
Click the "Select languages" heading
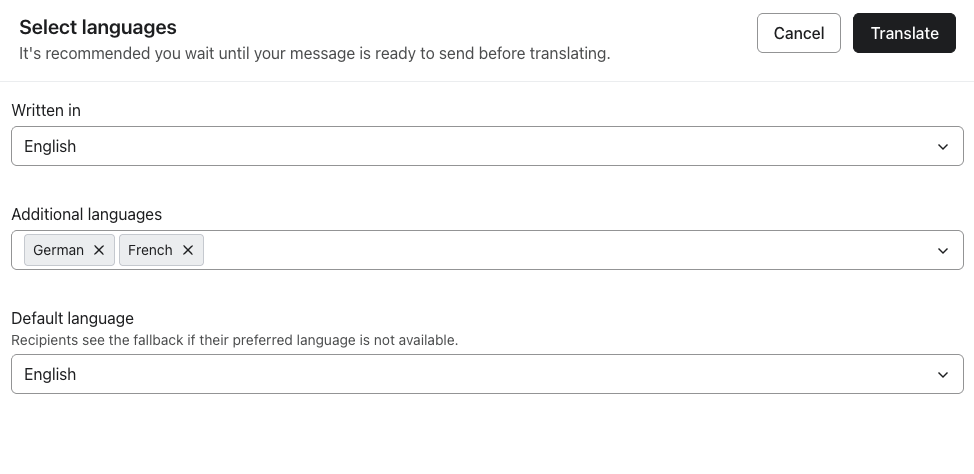click(x=98, y=28)
